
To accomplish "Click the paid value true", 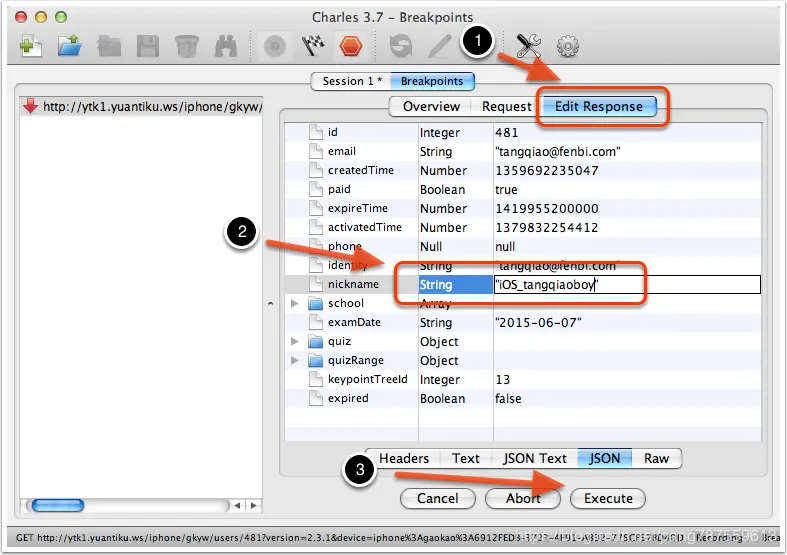I will [x=506, y=190].
